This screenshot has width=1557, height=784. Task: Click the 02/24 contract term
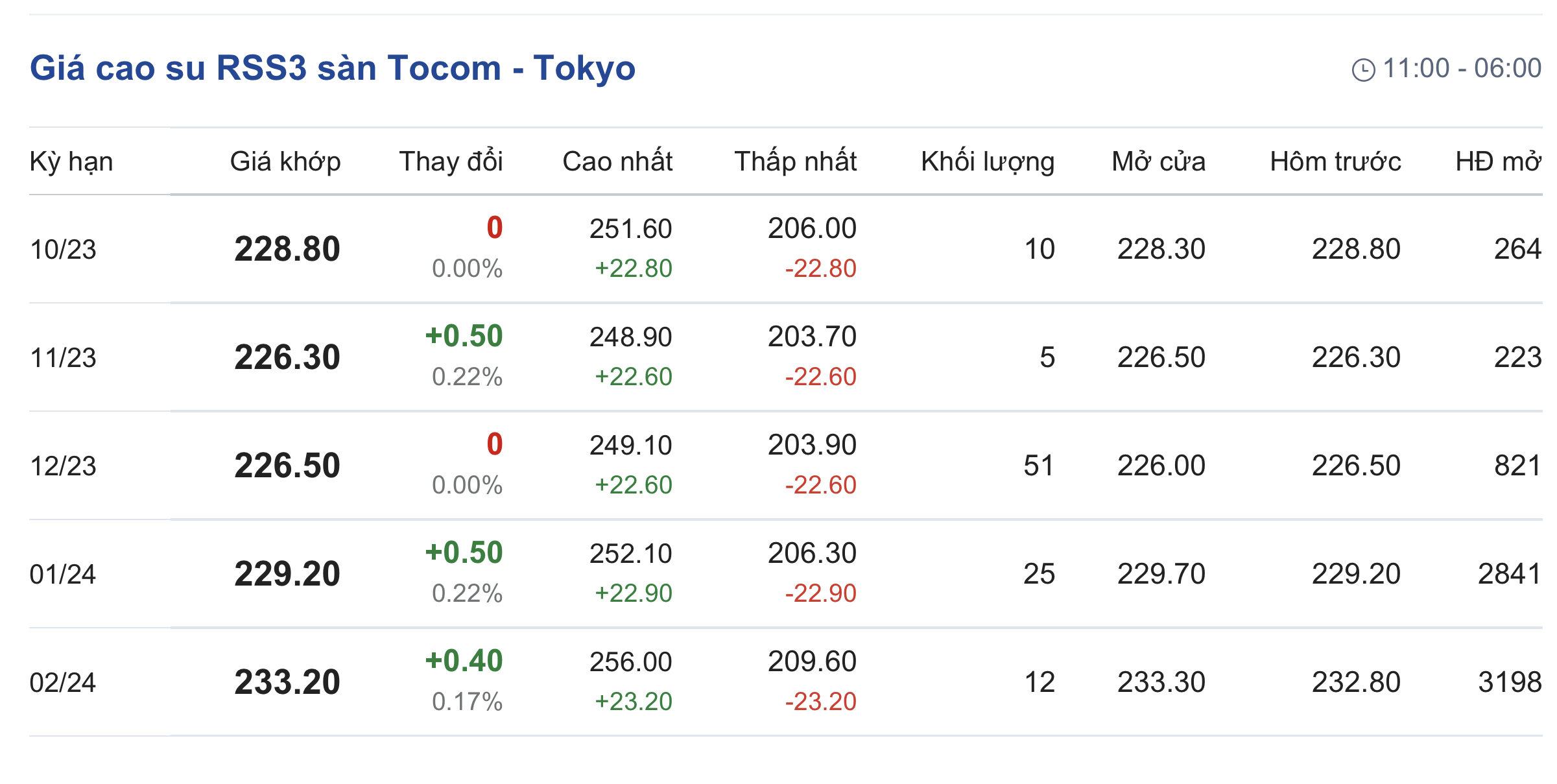[x=63, y=683]
